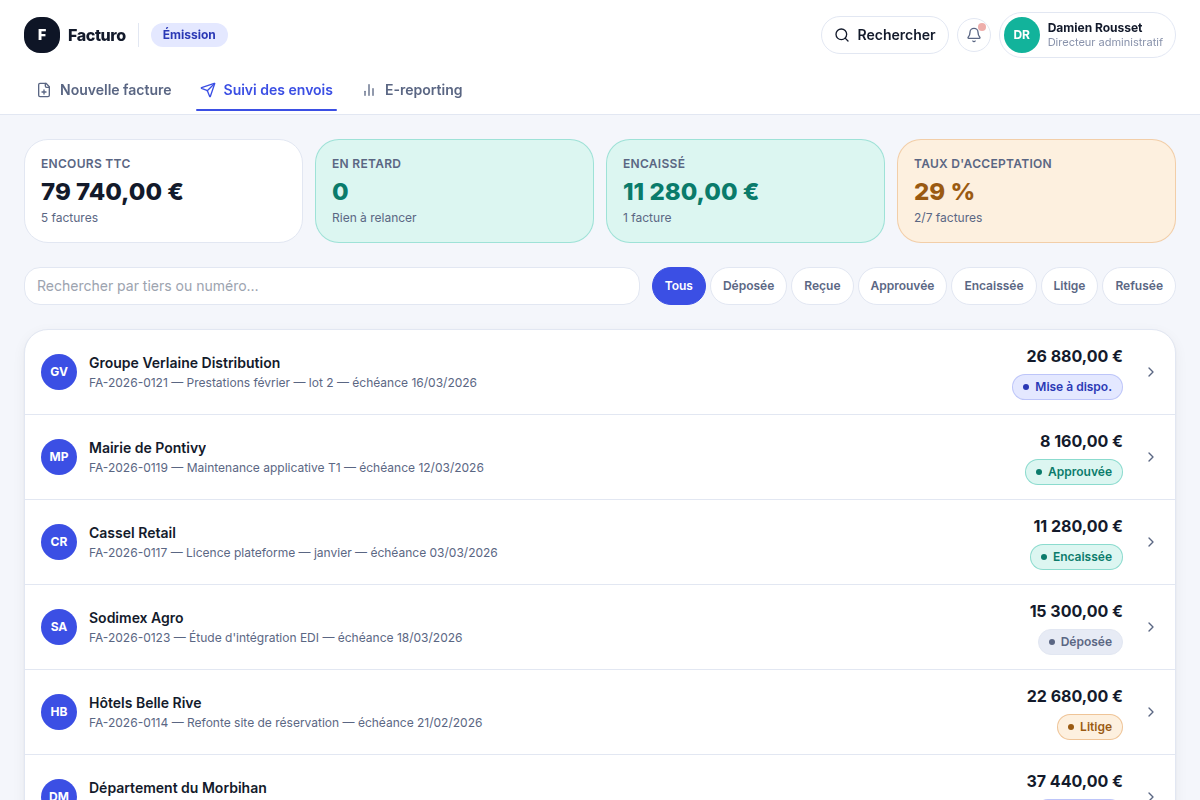Open the Encours TTC card
1200x800 pixels.
click(163, 191)
